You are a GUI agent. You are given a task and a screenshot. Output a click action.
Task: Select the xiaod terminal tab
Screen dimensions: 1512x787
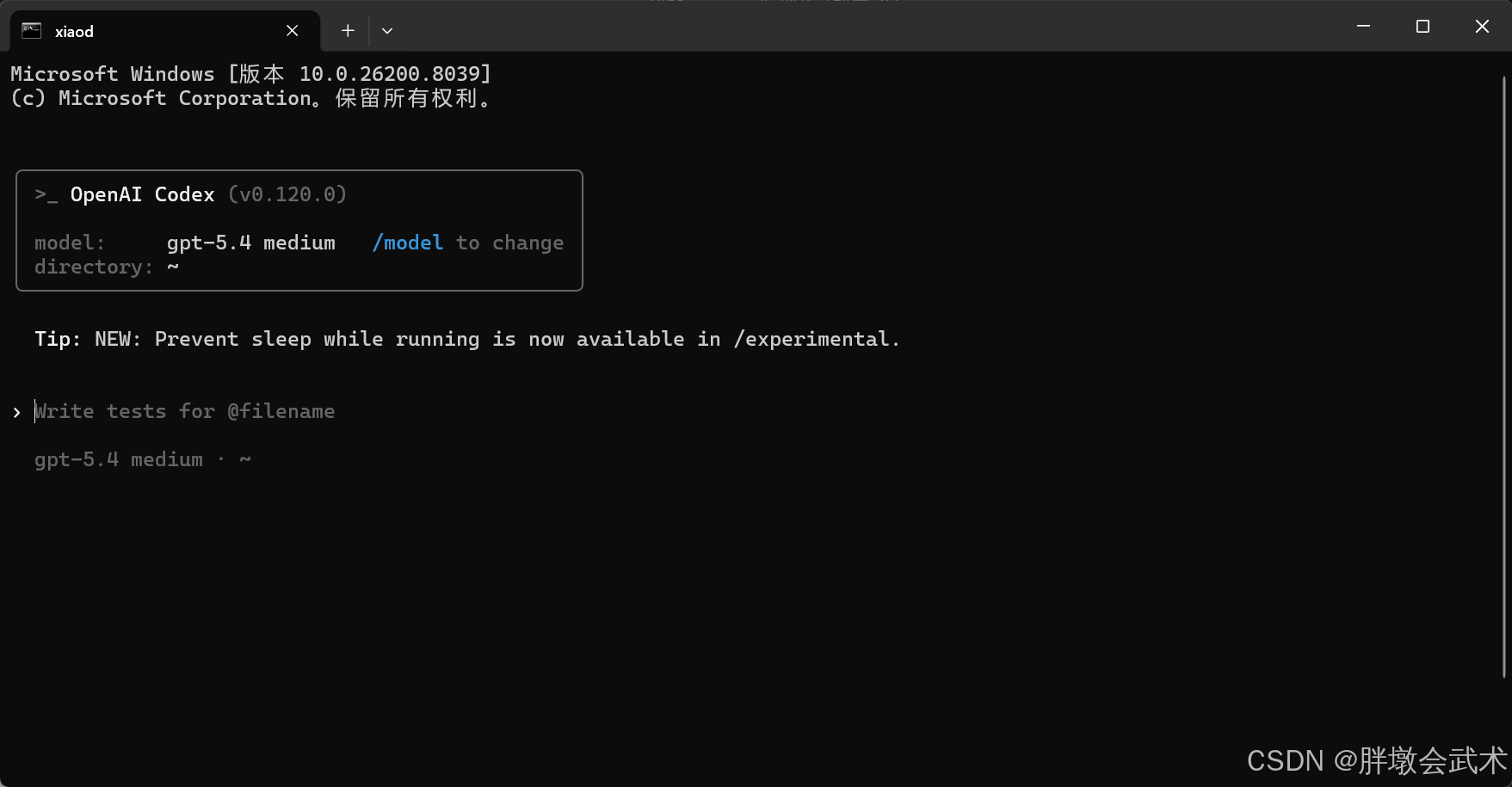164,31
